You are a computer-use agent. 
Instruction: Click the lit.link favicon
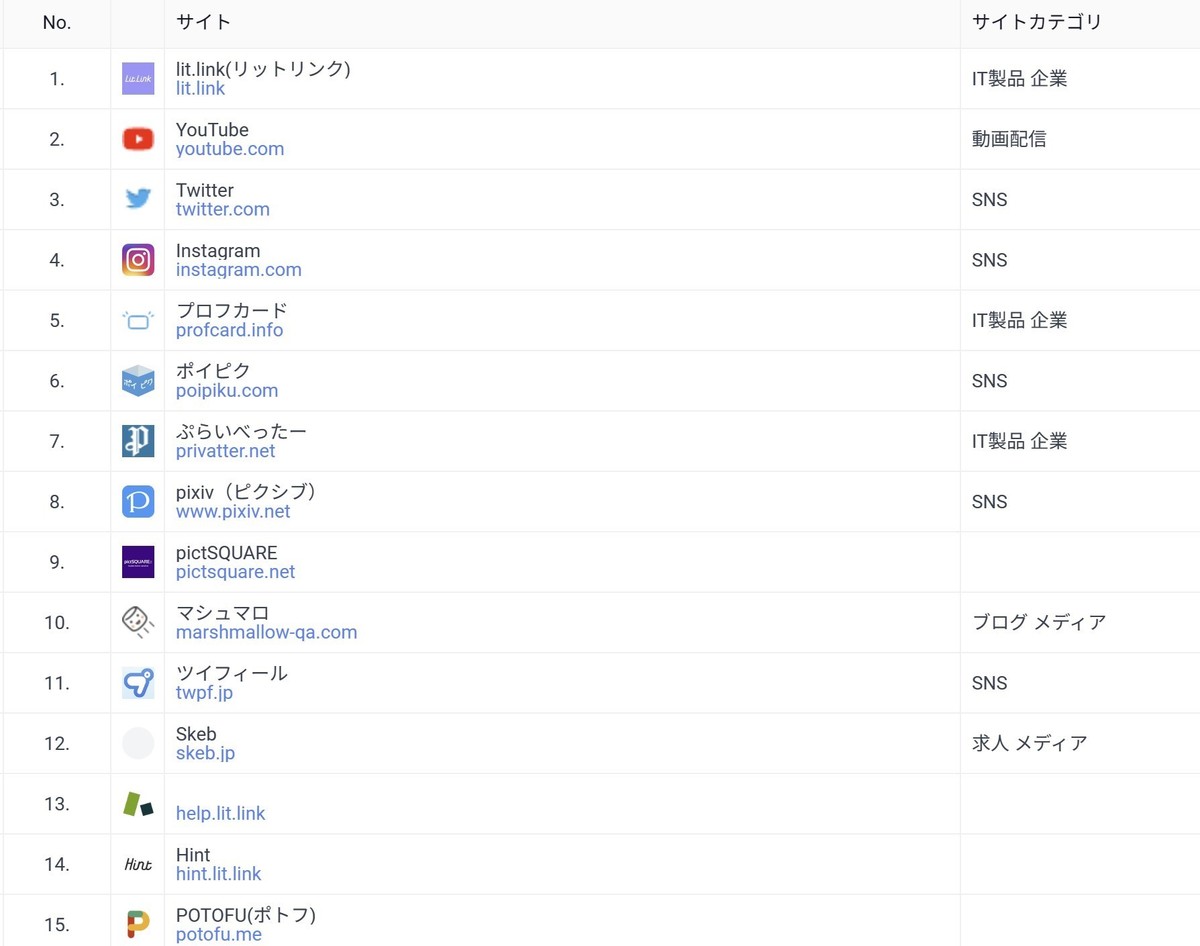click(x=138, y=79)
